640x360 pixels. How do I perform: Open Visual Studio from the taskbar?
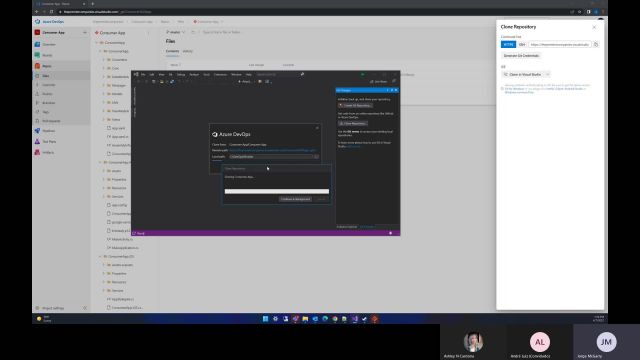pyautogui.click(x=355, y=319)
